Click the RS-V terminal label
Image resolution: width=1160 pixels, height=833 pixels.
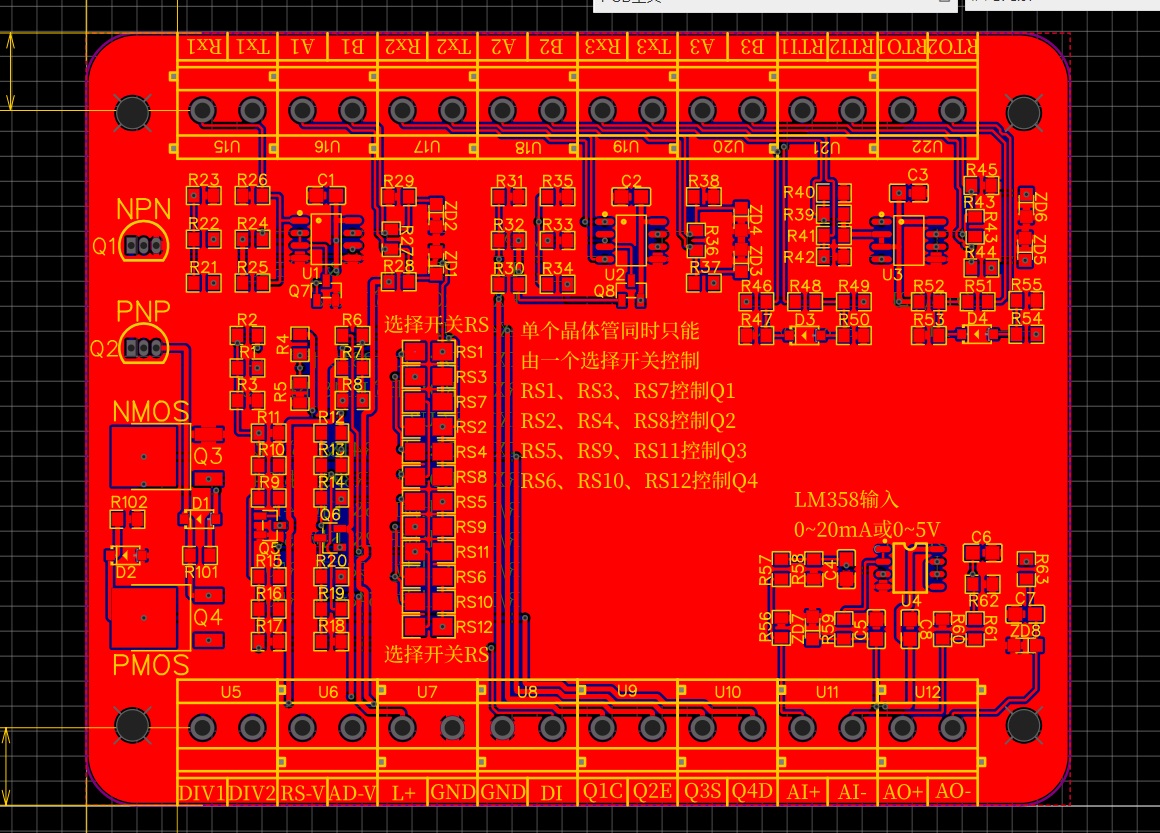coord(303,793)
